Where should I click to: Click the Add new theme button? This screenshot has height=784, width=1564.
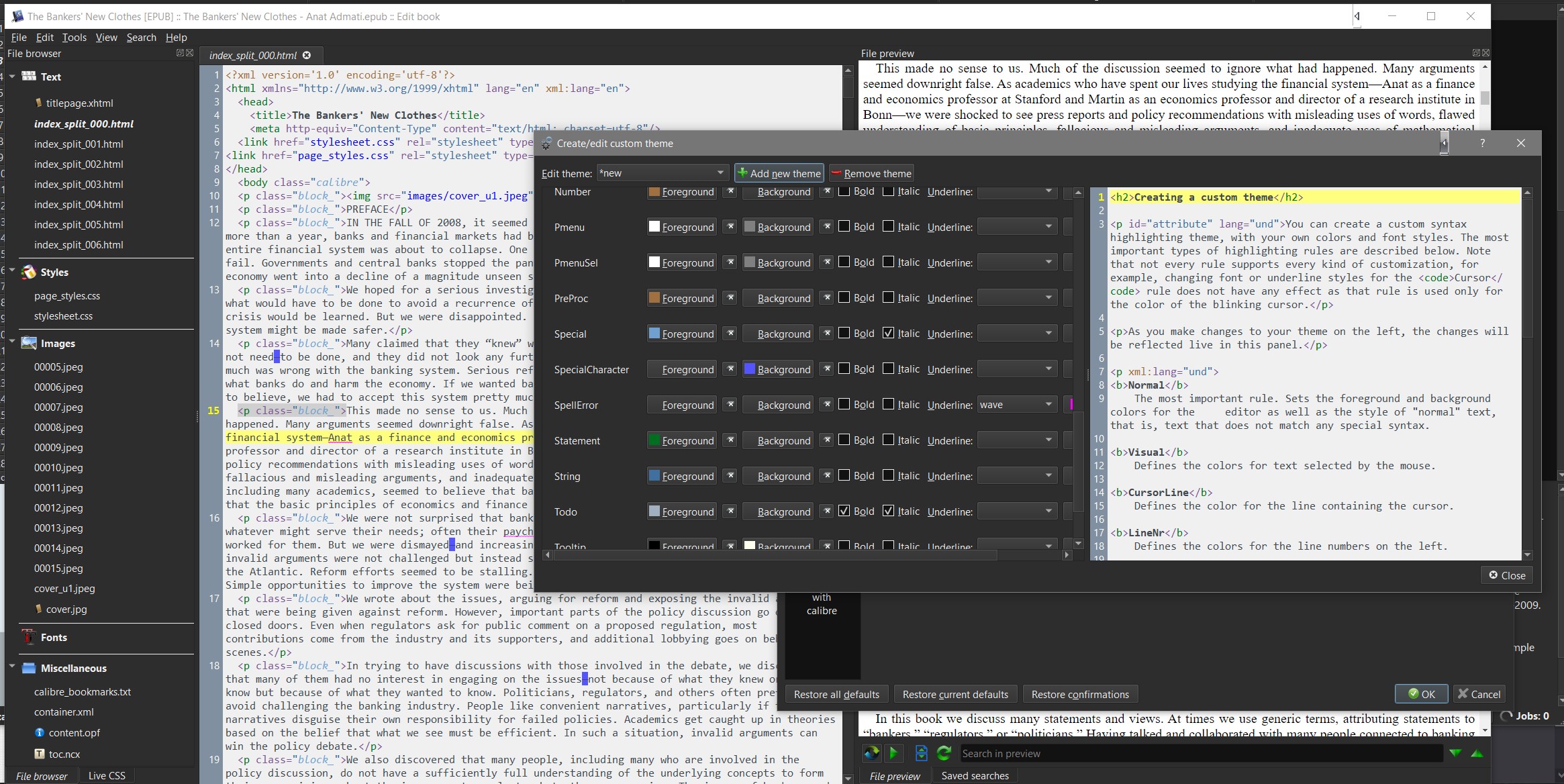pos(779,173)
